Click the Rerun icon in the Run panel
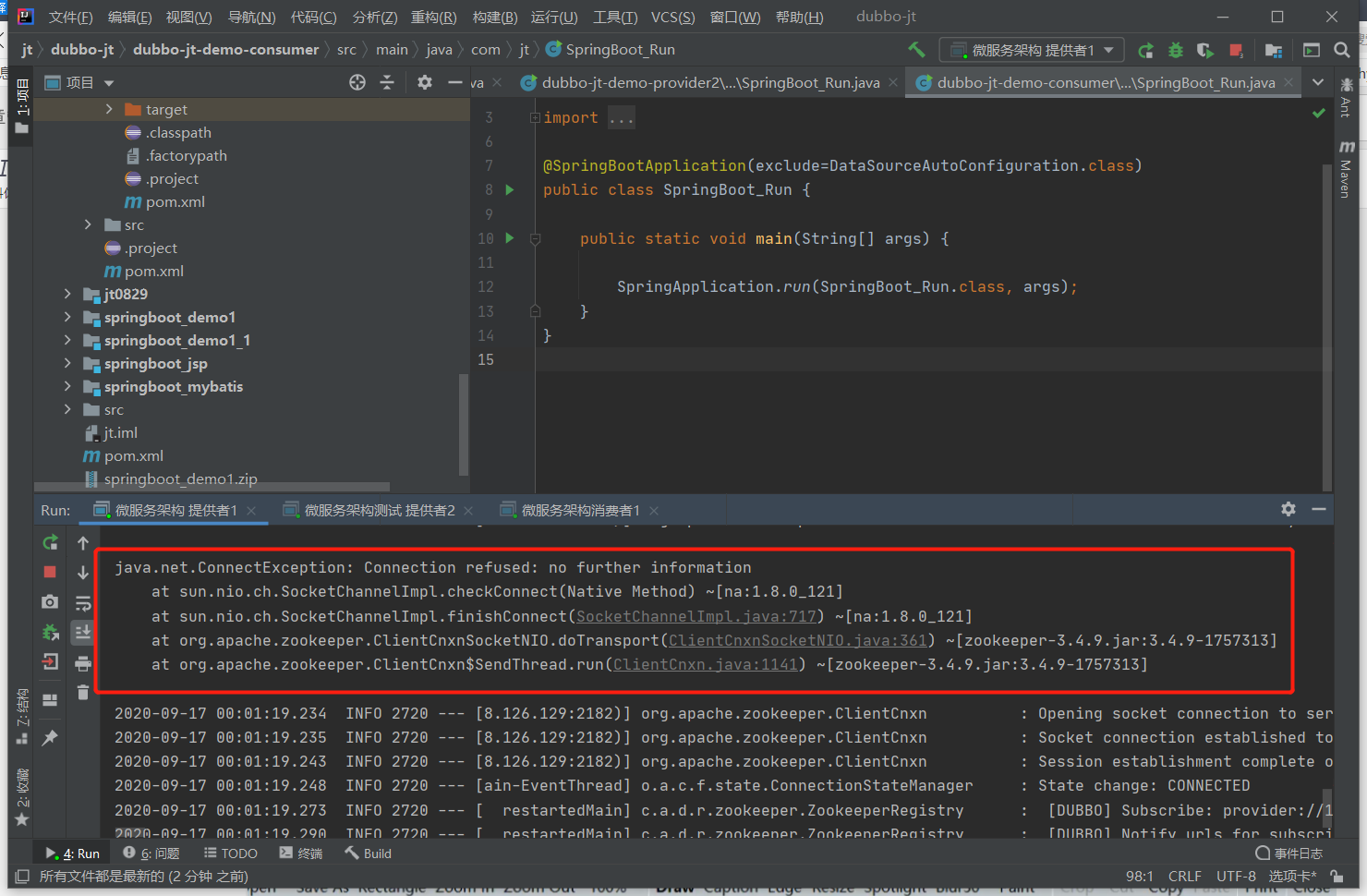Screen dimensions: 1367x896 50,542
